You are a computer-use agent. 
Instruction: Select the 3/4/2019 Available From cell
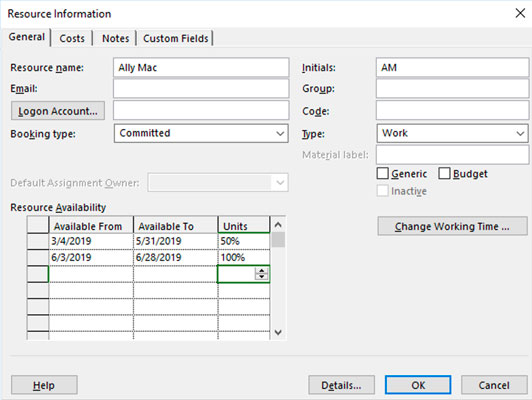click(91, 241)
